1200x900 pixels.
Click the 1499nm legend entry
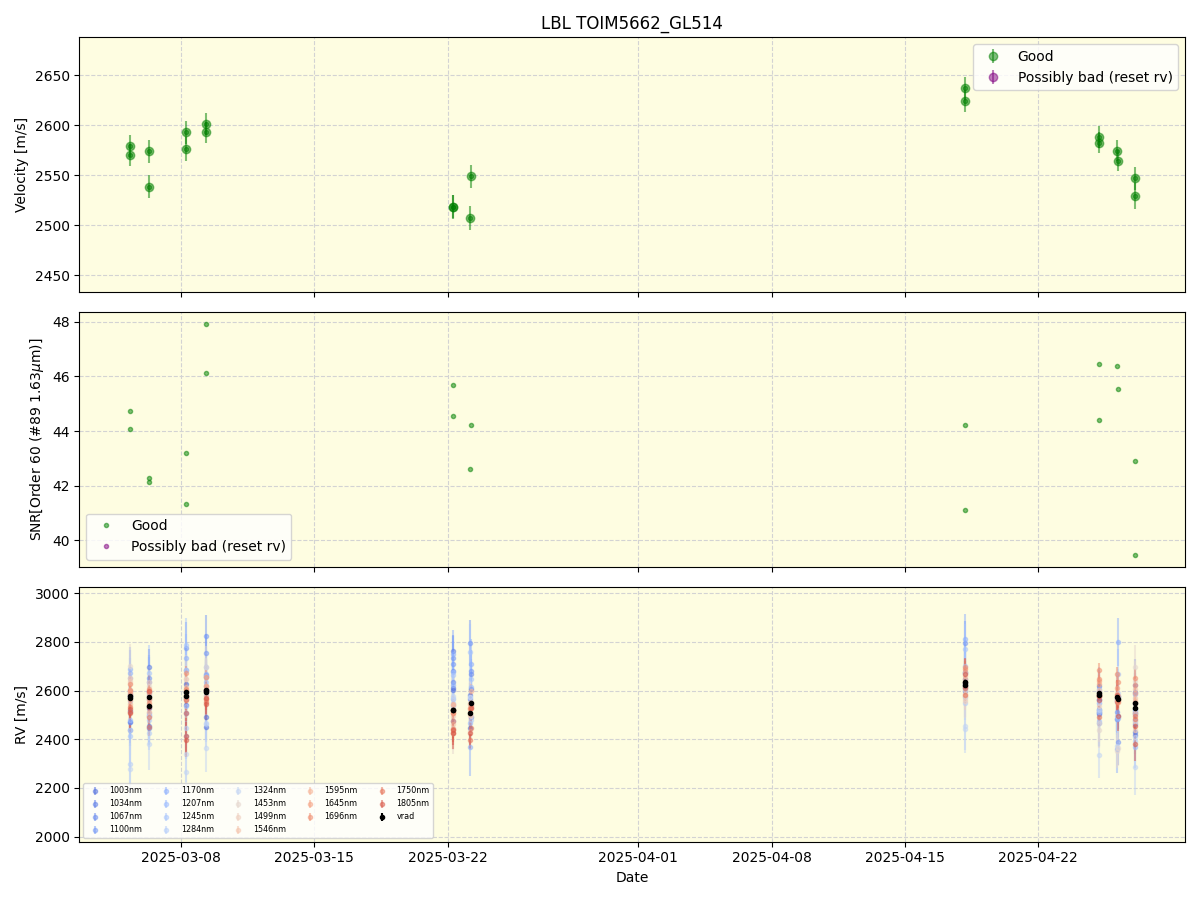tap(261, 816)
